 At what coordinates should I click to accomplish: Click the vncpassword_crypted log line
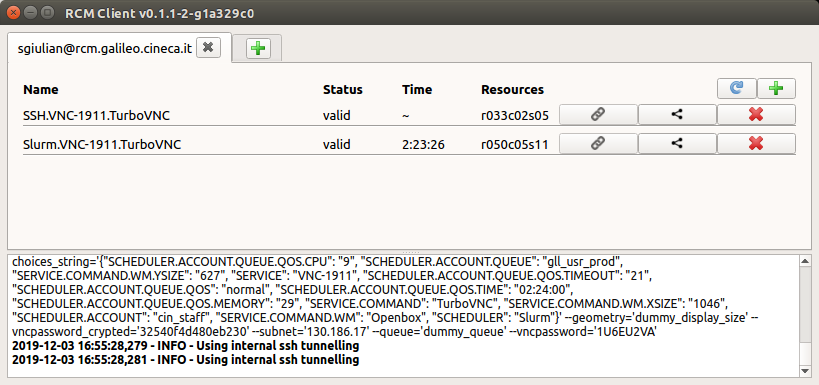click(x=334, y=332)
